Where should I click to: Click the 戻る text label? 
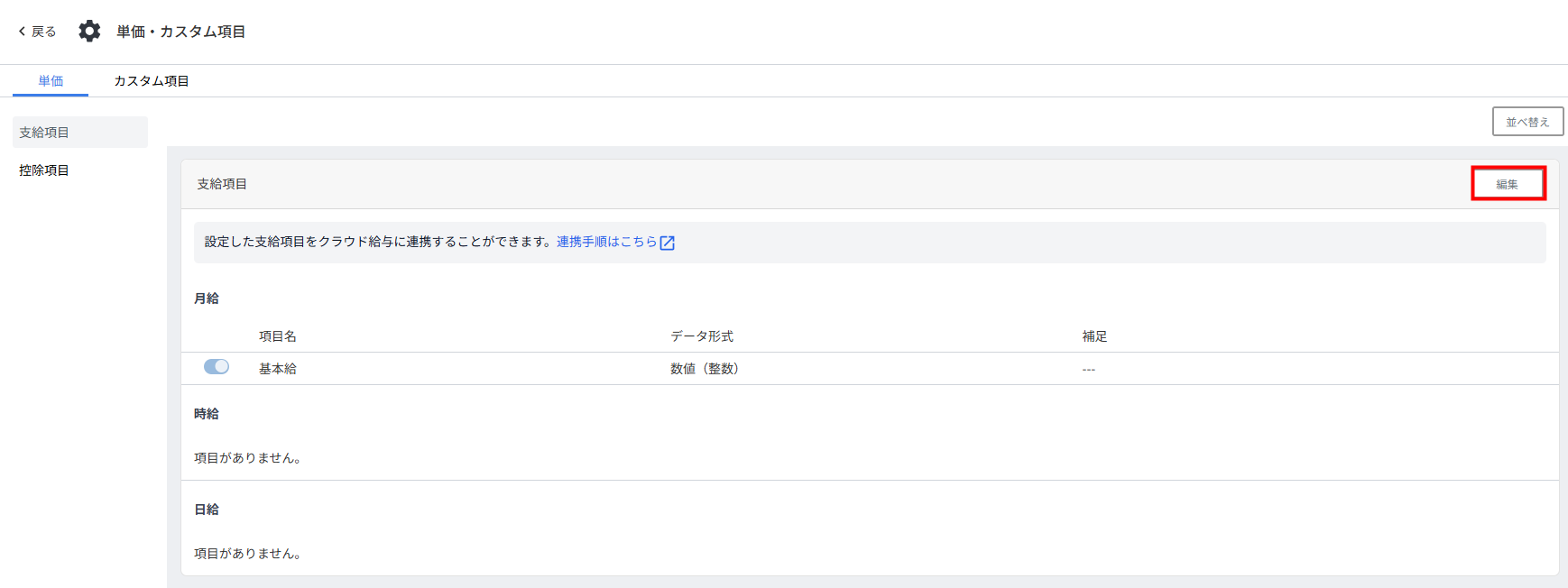coord(43,32)
